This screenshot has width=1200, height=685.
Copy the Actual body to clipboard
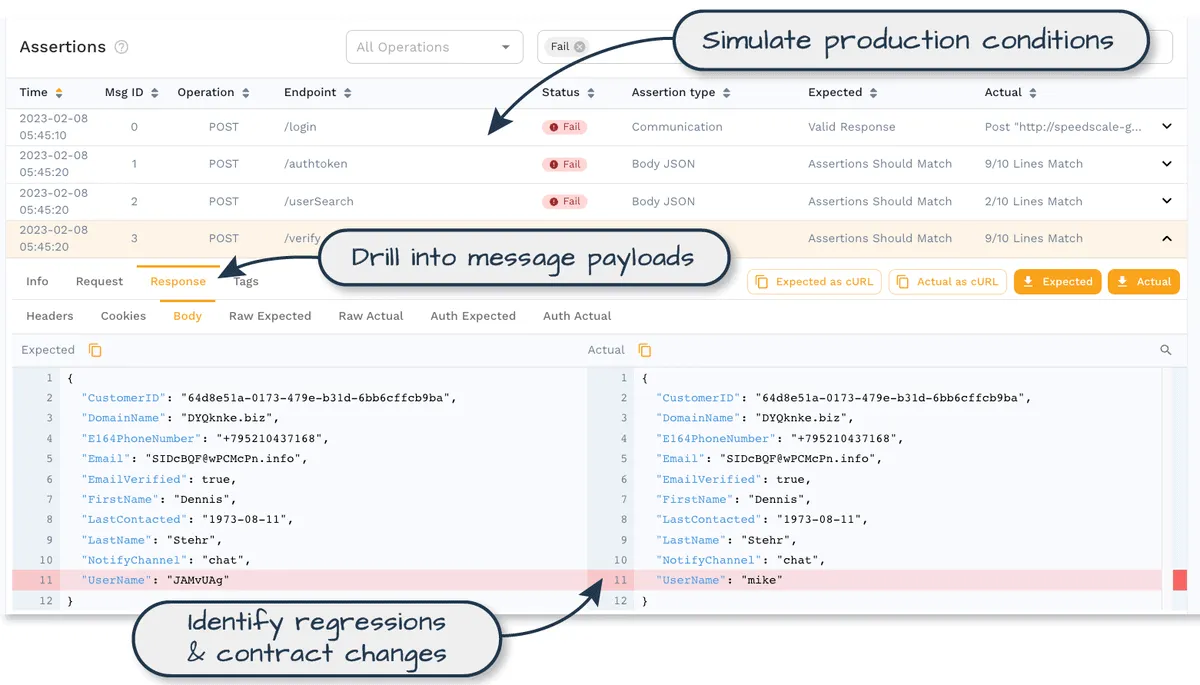(645, 350)
